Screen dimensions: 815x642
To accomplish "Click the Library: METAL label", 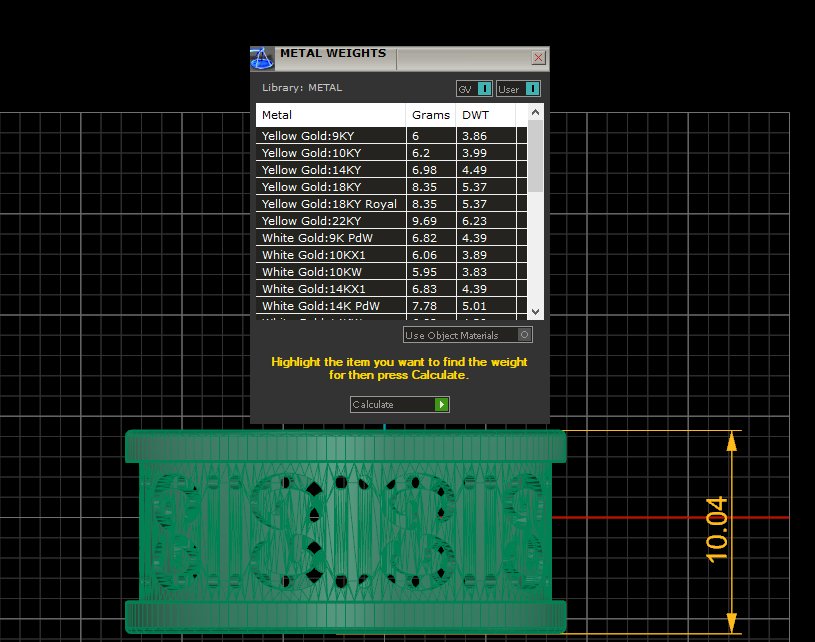I will point(301,87).
